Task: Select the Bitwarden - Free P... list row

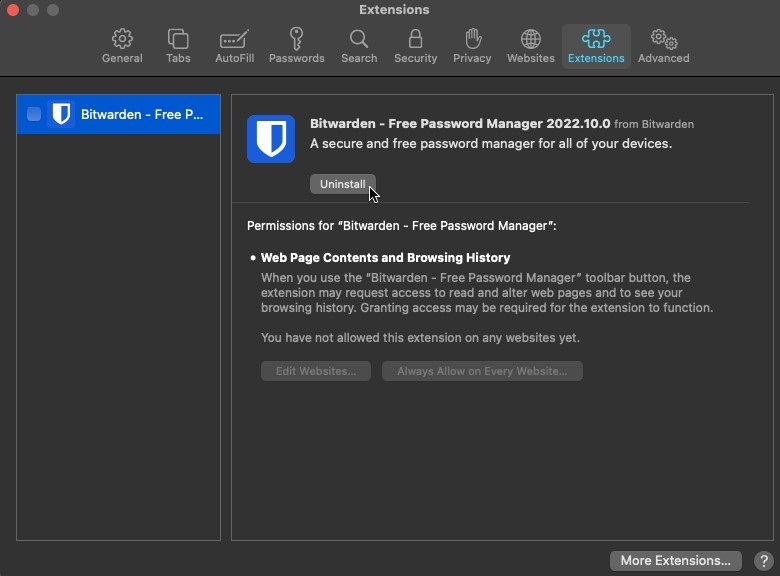Action: click(x=118, y=114)
